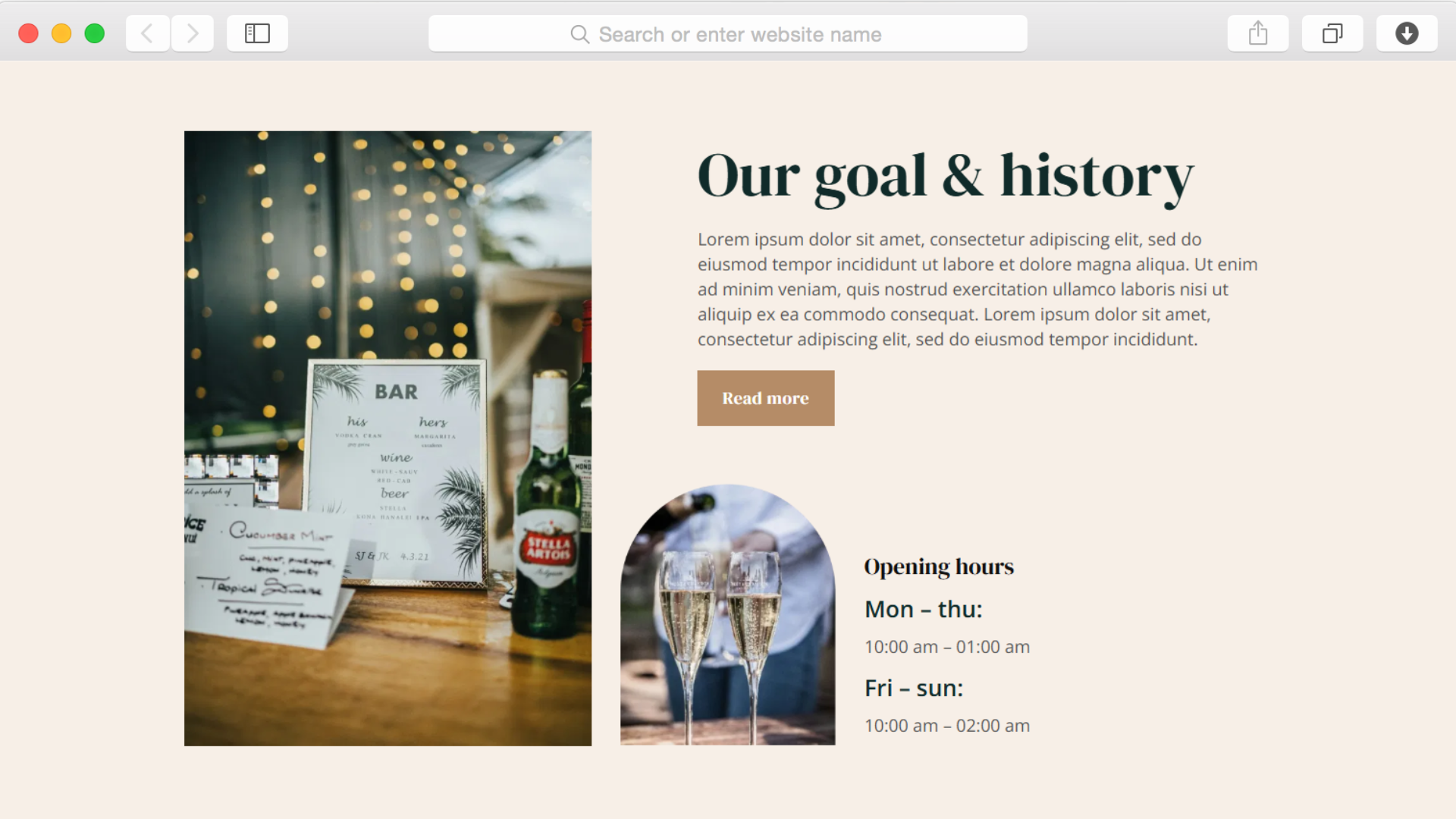This screenshot has width=1456, height=819.
Task: Click the Lorem ipsum paragraph text
Action: 977,289
